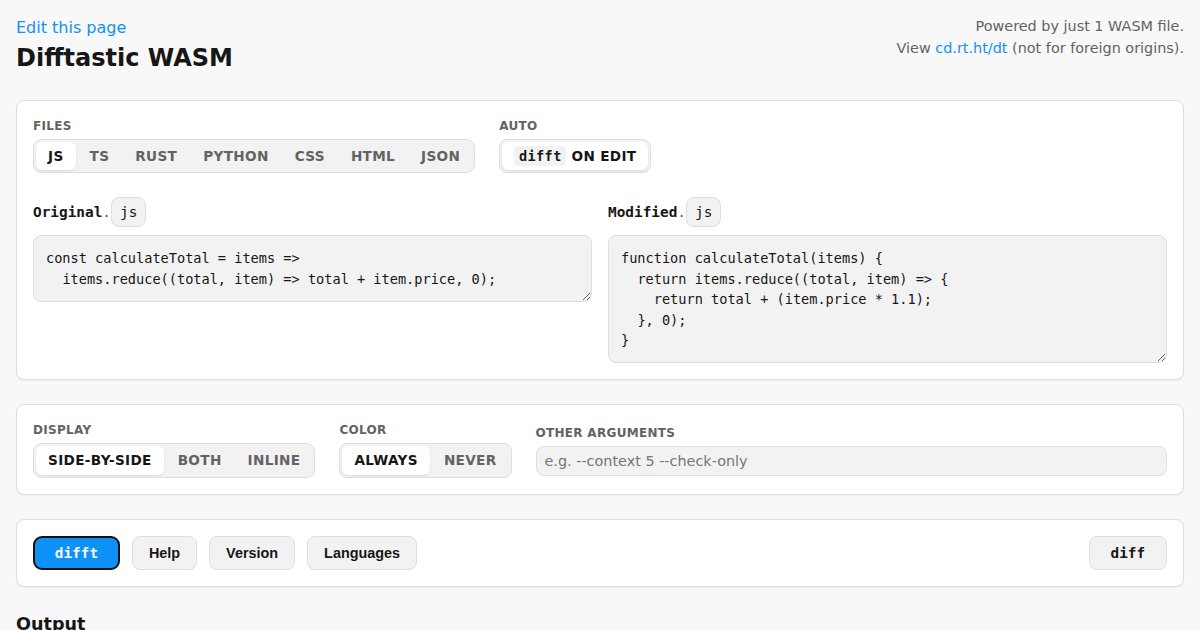Image resolution: width=1200 pixels, height=630 pixels.
Task: Open the 'Edit this page' link
Action: point(71,27)
